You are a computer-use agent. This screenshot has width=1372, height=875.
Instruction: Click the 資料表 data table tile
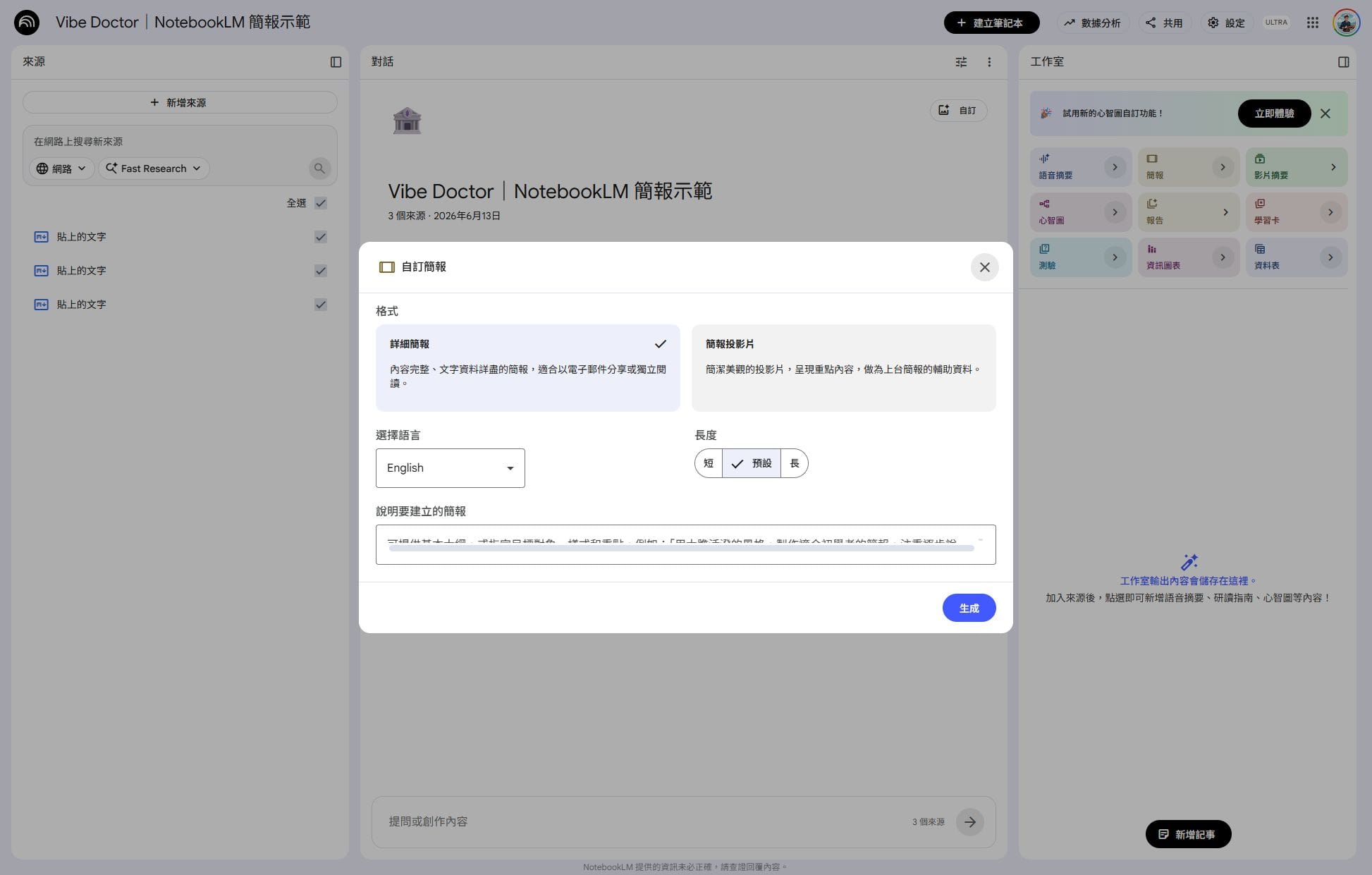(x=1297, y=257)
